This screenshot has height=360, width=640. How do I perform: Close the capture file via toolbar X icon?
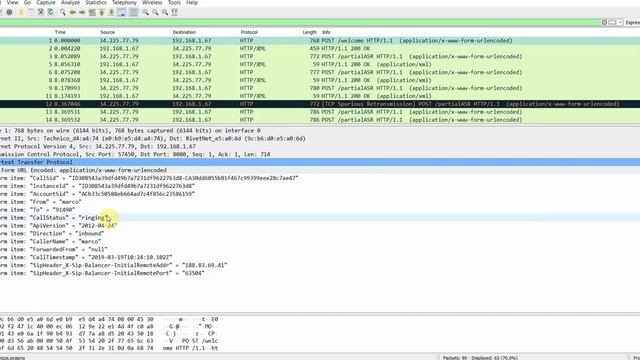41,12
